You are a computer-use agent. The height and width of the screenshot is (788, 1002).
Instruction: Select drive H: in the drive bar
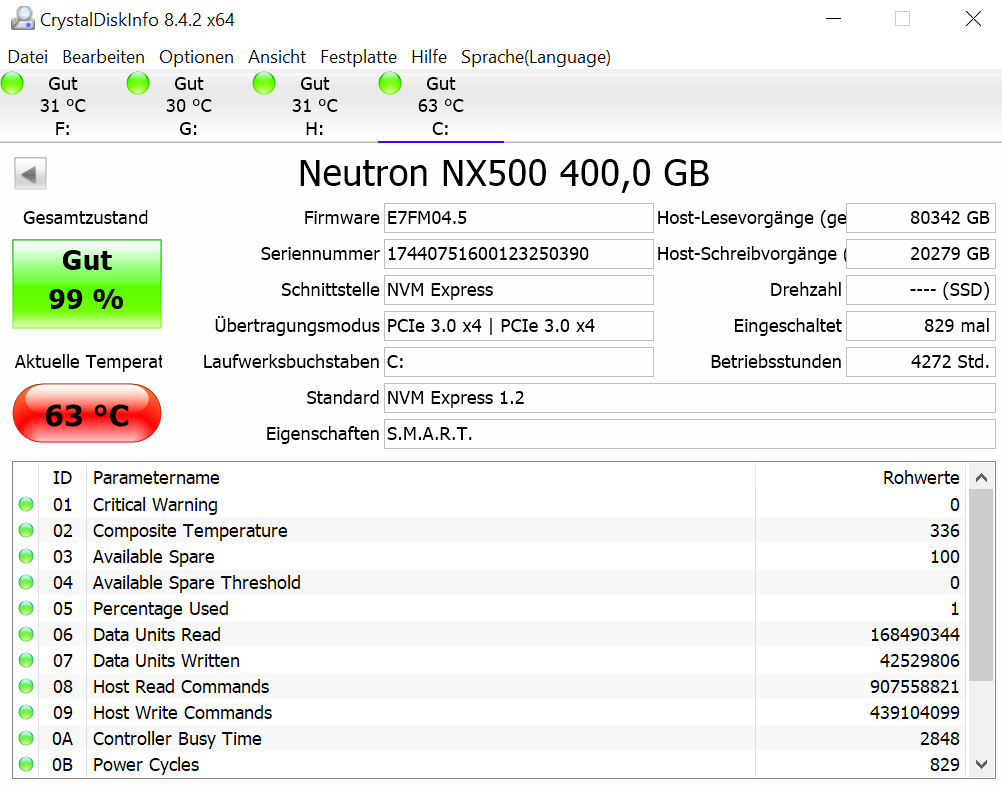(314, 105)
